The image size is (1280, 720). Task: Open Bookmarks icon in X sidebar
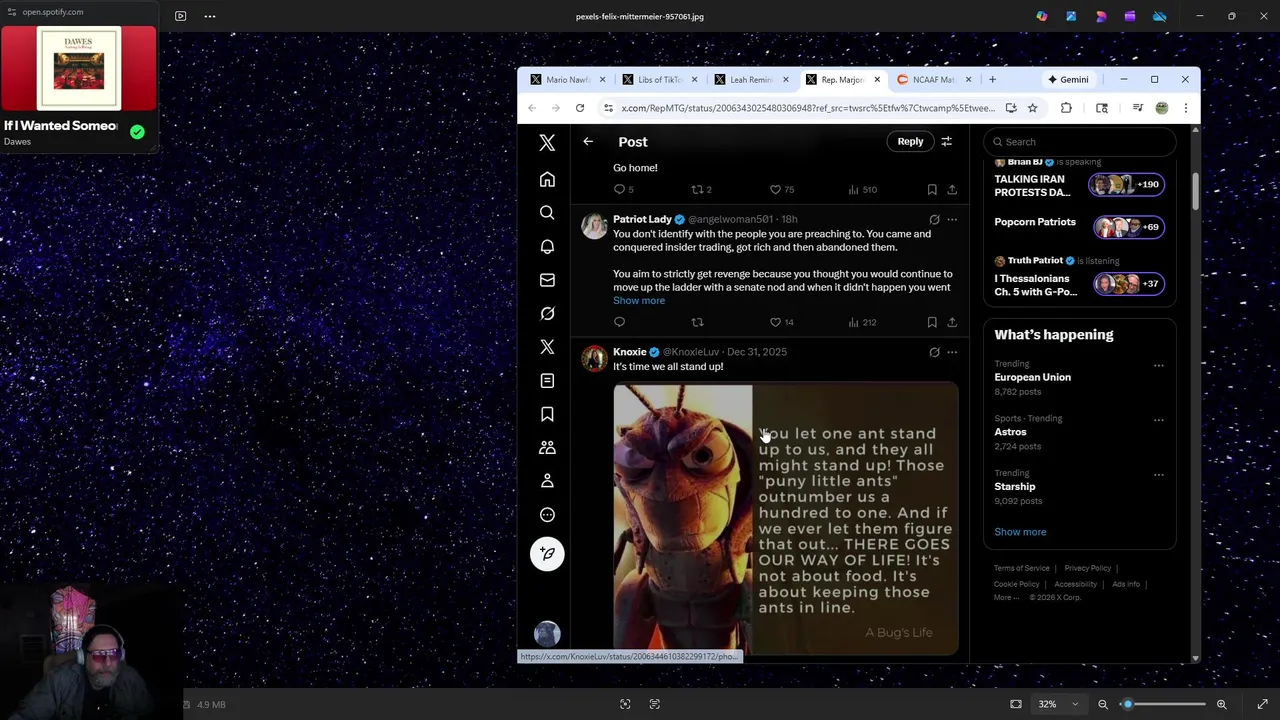547,414
